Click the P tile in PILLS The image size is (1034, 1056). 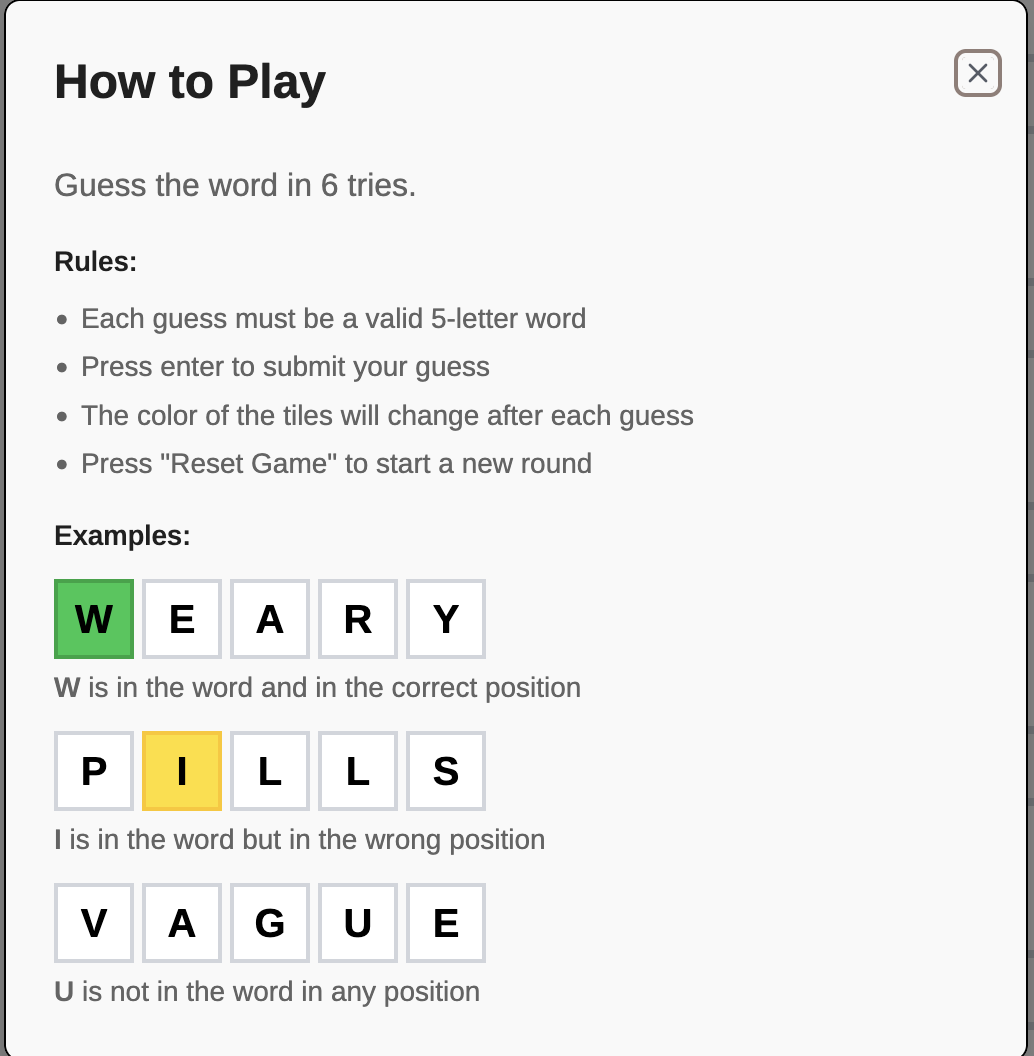coord(94,771)
